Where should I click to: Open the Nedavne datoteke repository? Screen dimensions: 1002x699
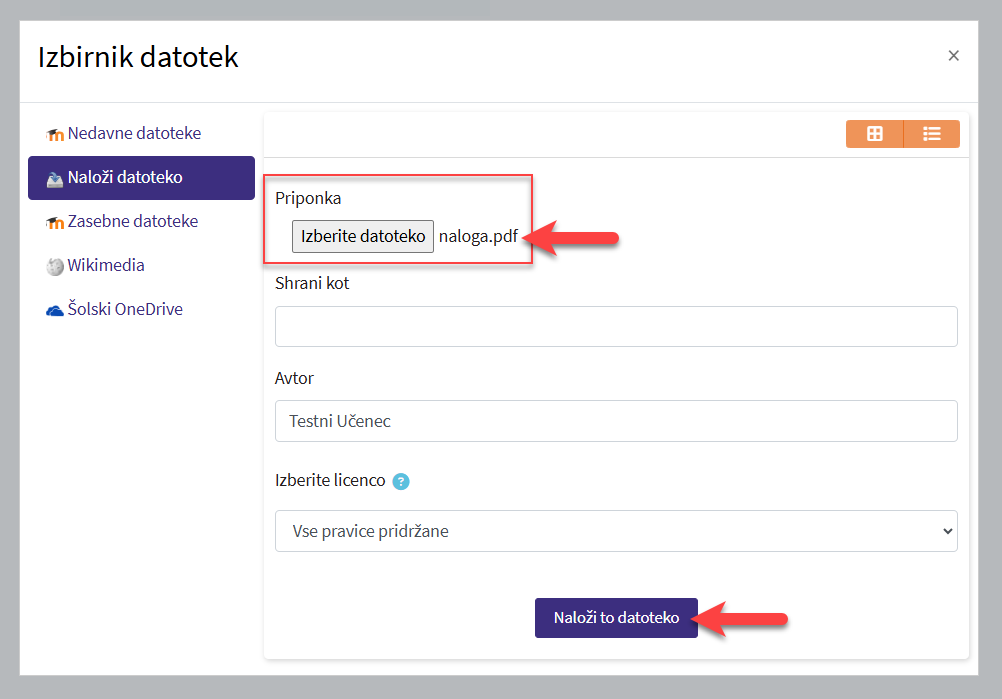[134, 133]
